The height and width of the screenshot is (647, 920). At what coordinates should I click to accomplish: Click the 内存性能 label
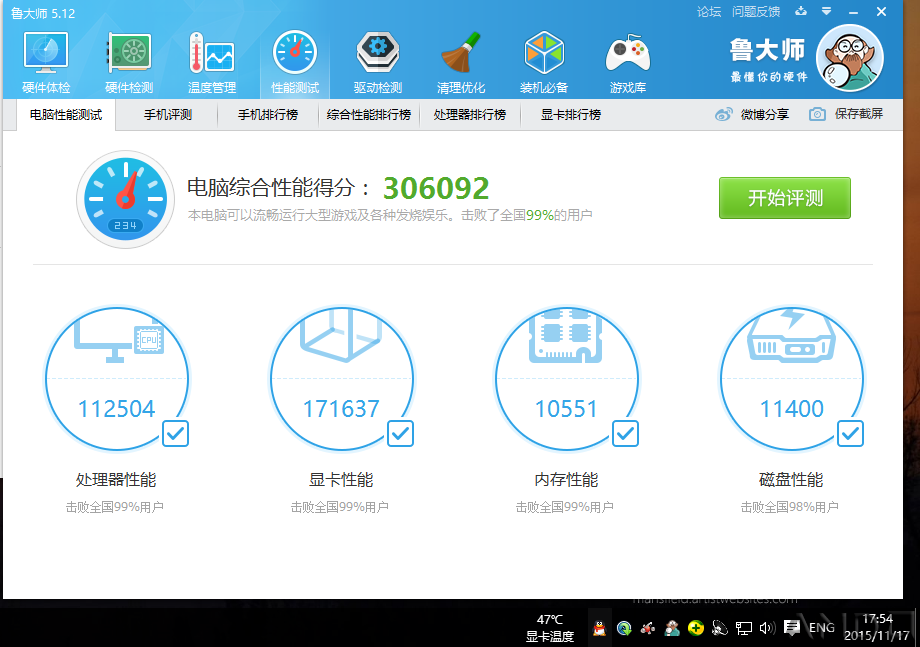pos(566,480)
